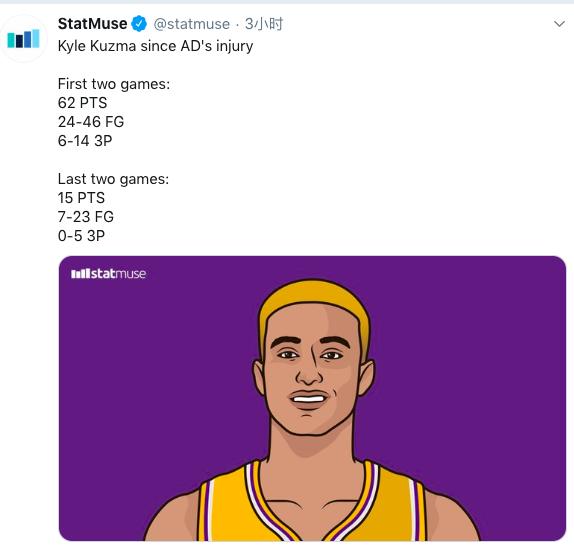Click the "6-14 3P" stat line
Image resolution: width=574 pixels, height=552 pixels.
(x=85, y=141)
